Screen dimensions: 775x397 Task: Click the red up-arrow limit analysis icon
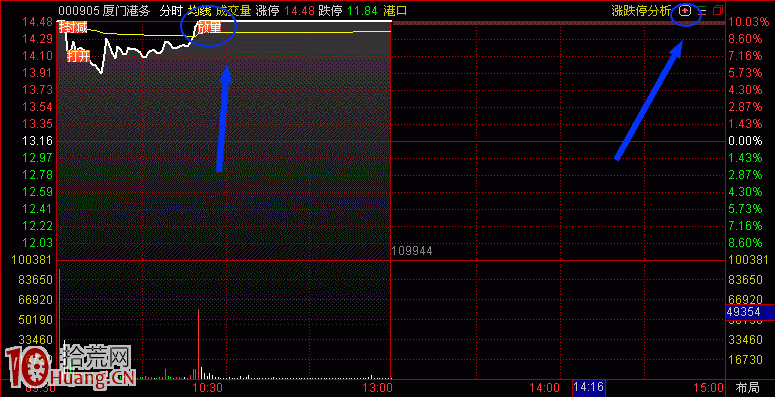685,10
